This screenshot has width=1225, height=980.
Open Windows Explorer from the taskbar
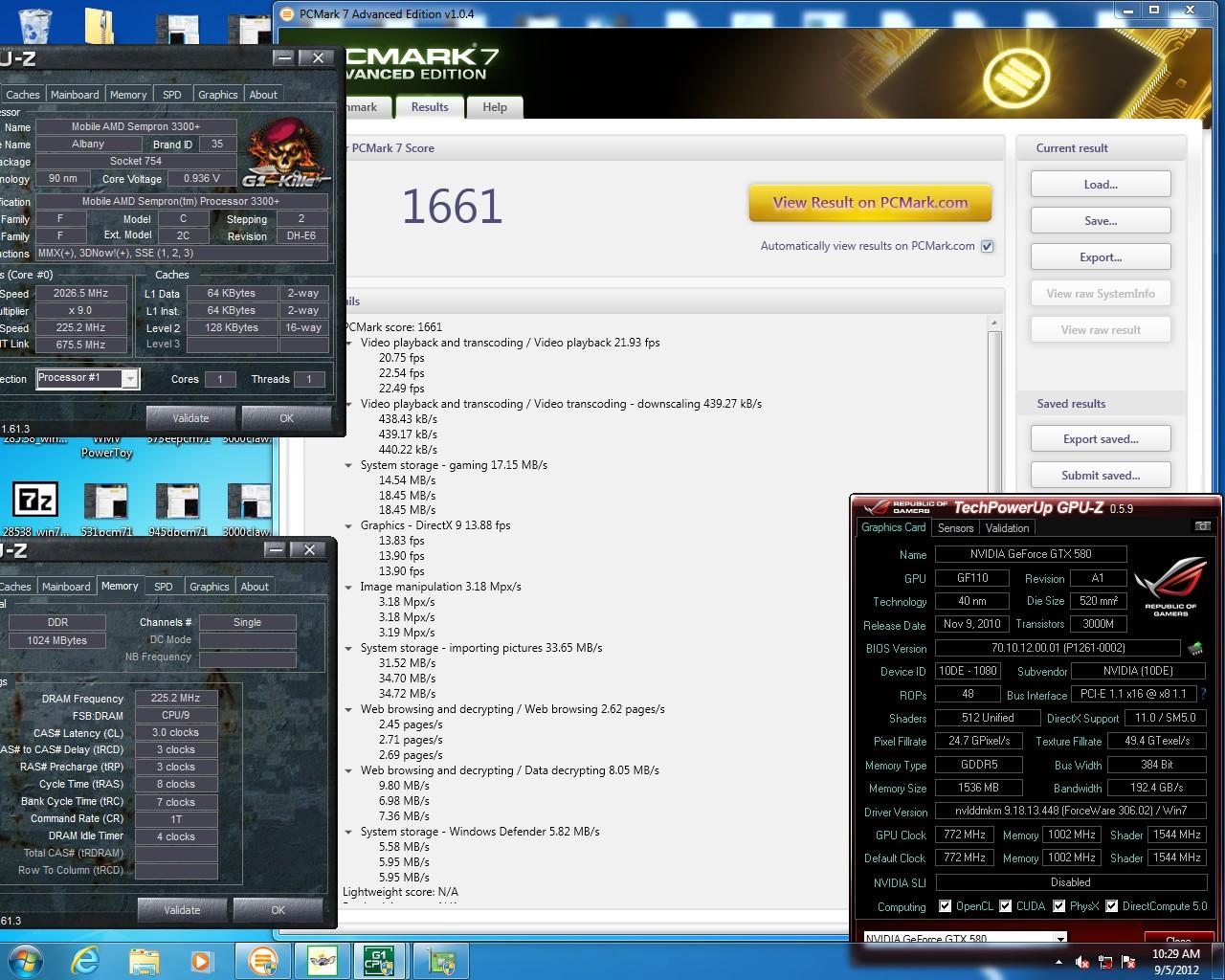point(144,961)
